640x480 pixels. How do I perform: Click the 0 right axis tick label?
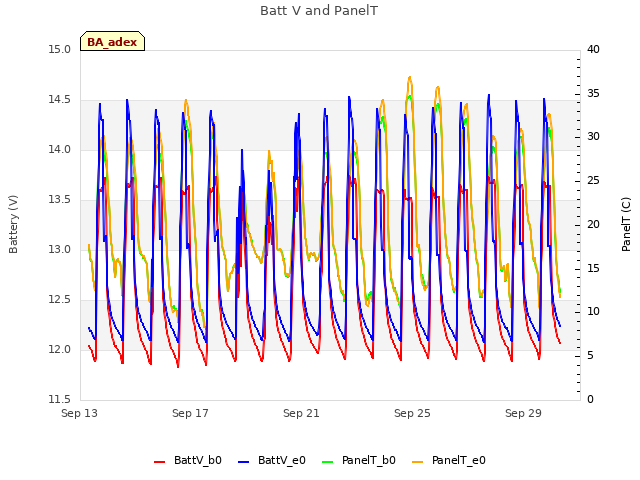click(591, 400)
